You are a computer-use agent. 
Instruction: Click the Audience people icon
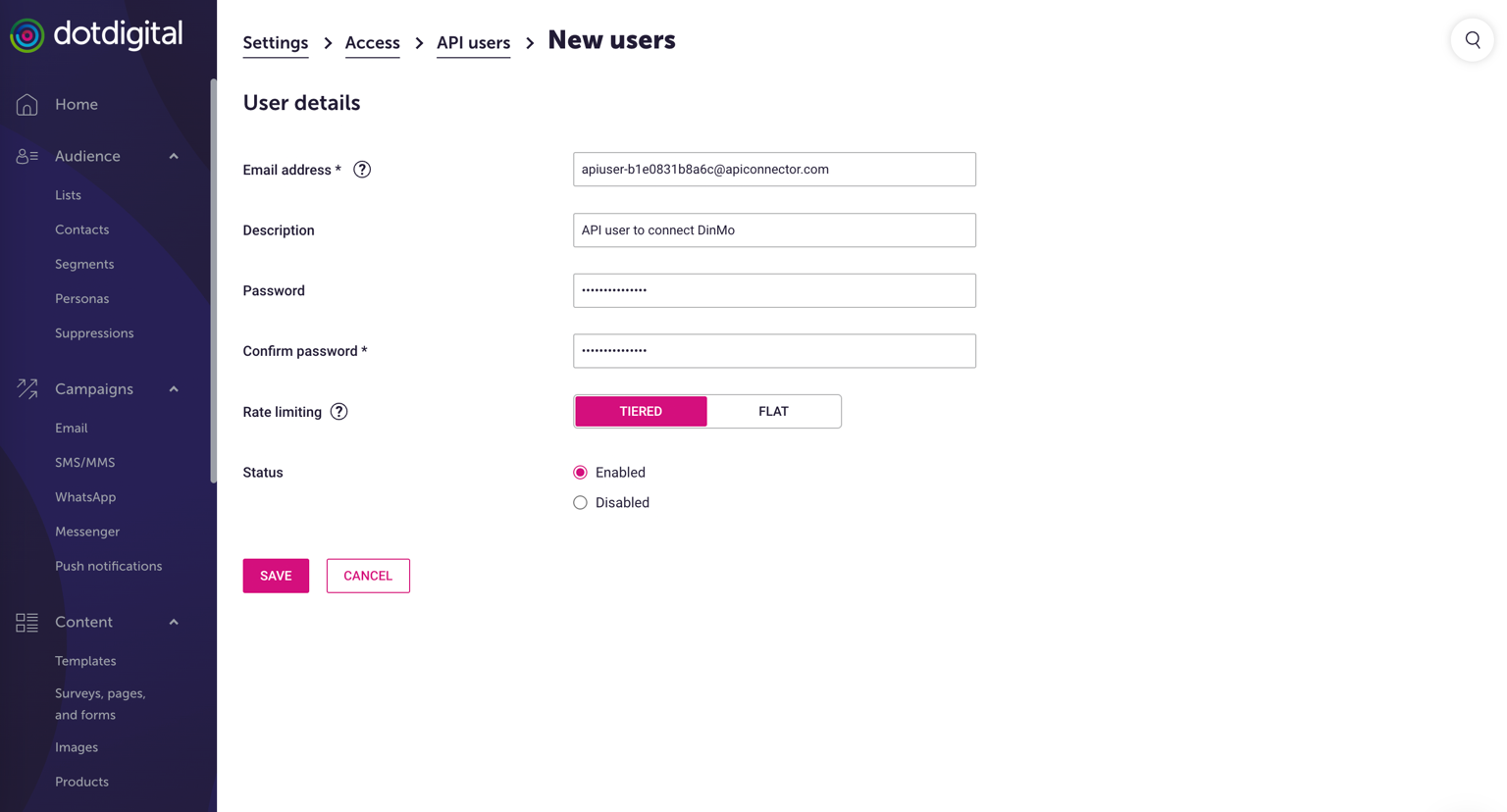tap(26, 156)
